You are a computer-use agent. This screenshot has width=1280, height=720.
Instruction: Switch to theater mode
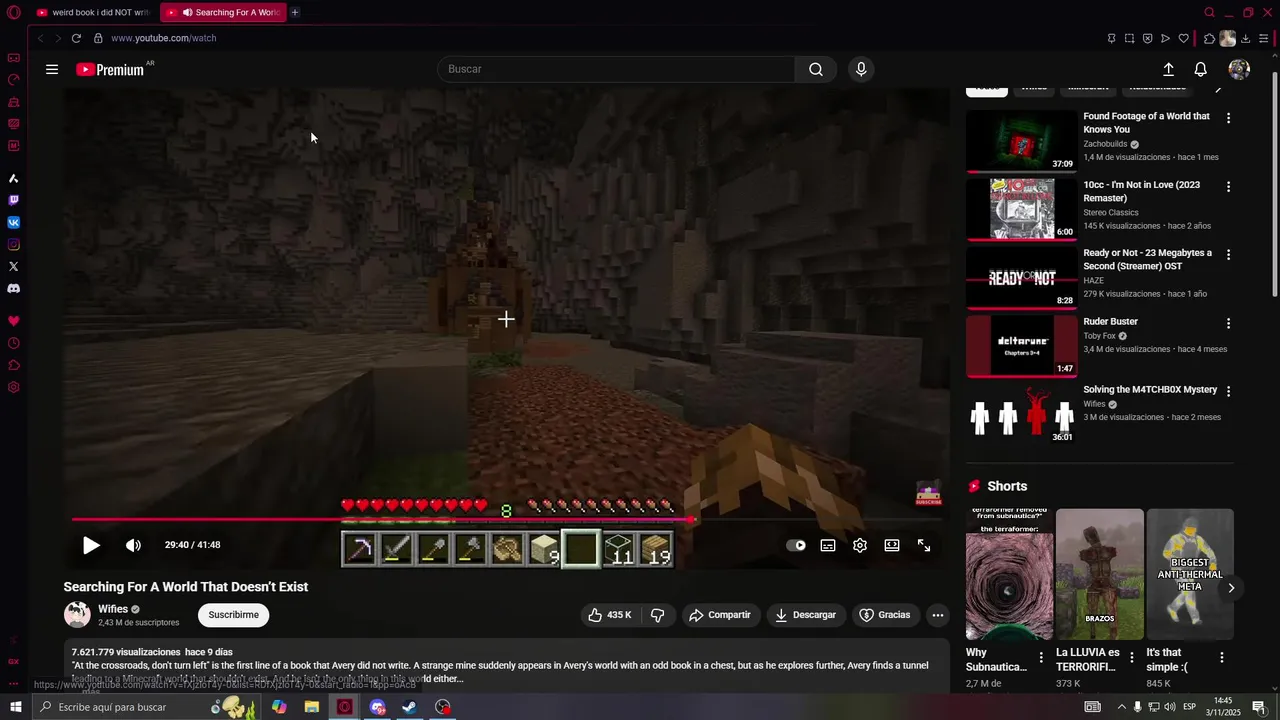892,545
